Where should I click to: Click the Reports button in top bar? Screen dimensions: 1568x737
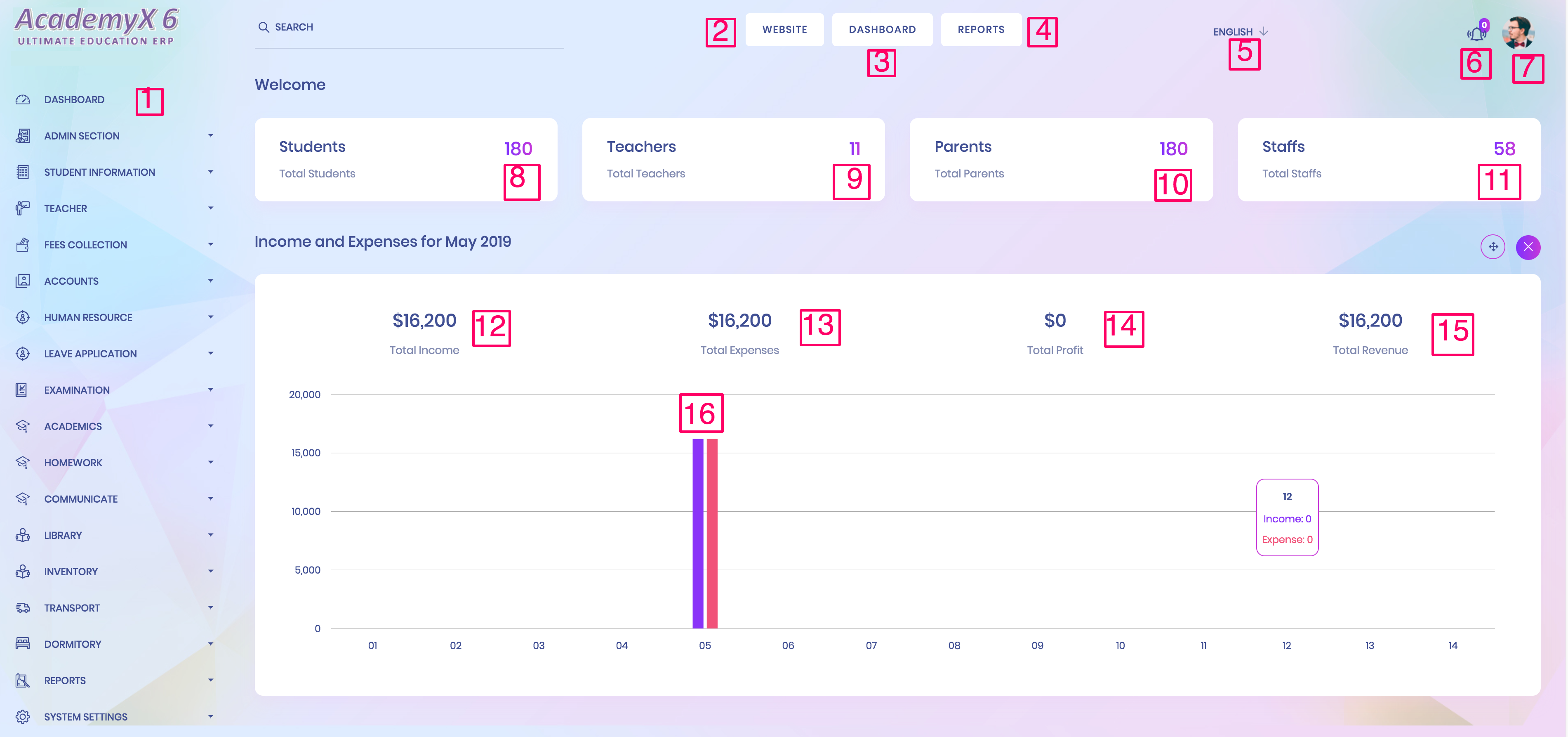click(x=981, y=29)
